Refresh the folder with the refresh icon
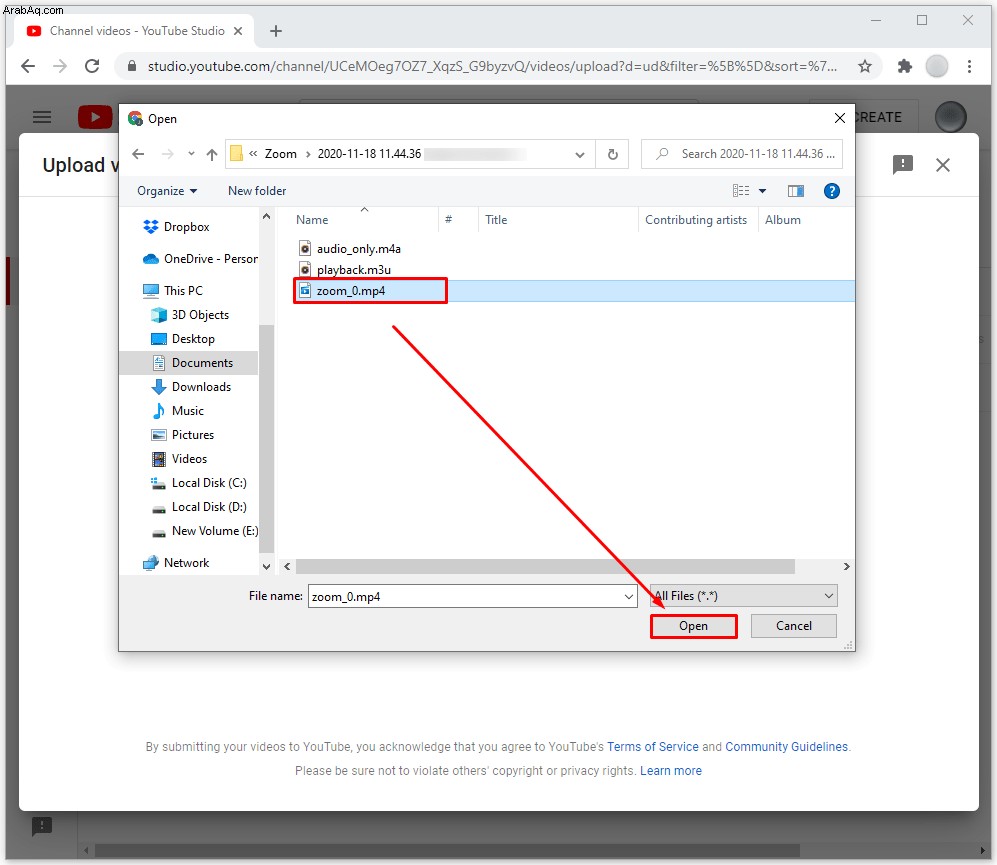 (612, 155)
